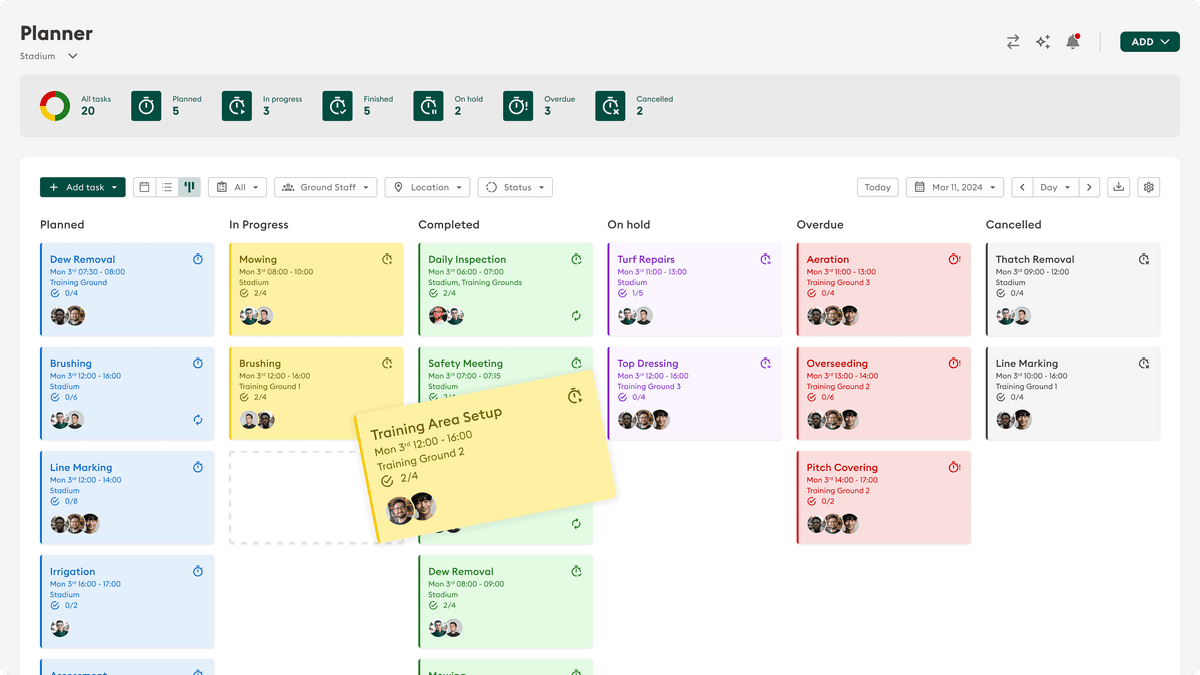Screen dimensions: 1200x675
Task: Click the AI sparkles icon
Action: [x=1043, y=41]
